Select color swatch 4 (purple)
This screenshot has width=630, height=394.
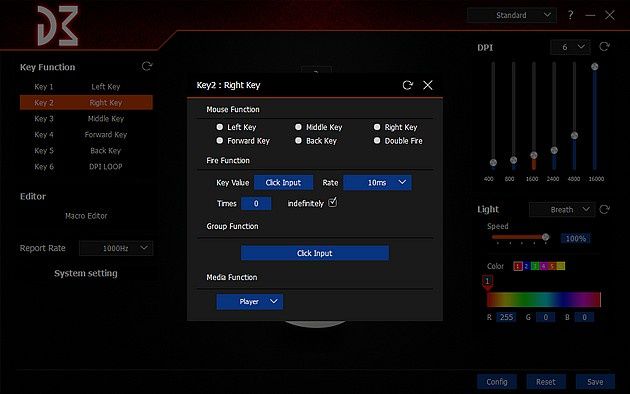coord(544,266)
